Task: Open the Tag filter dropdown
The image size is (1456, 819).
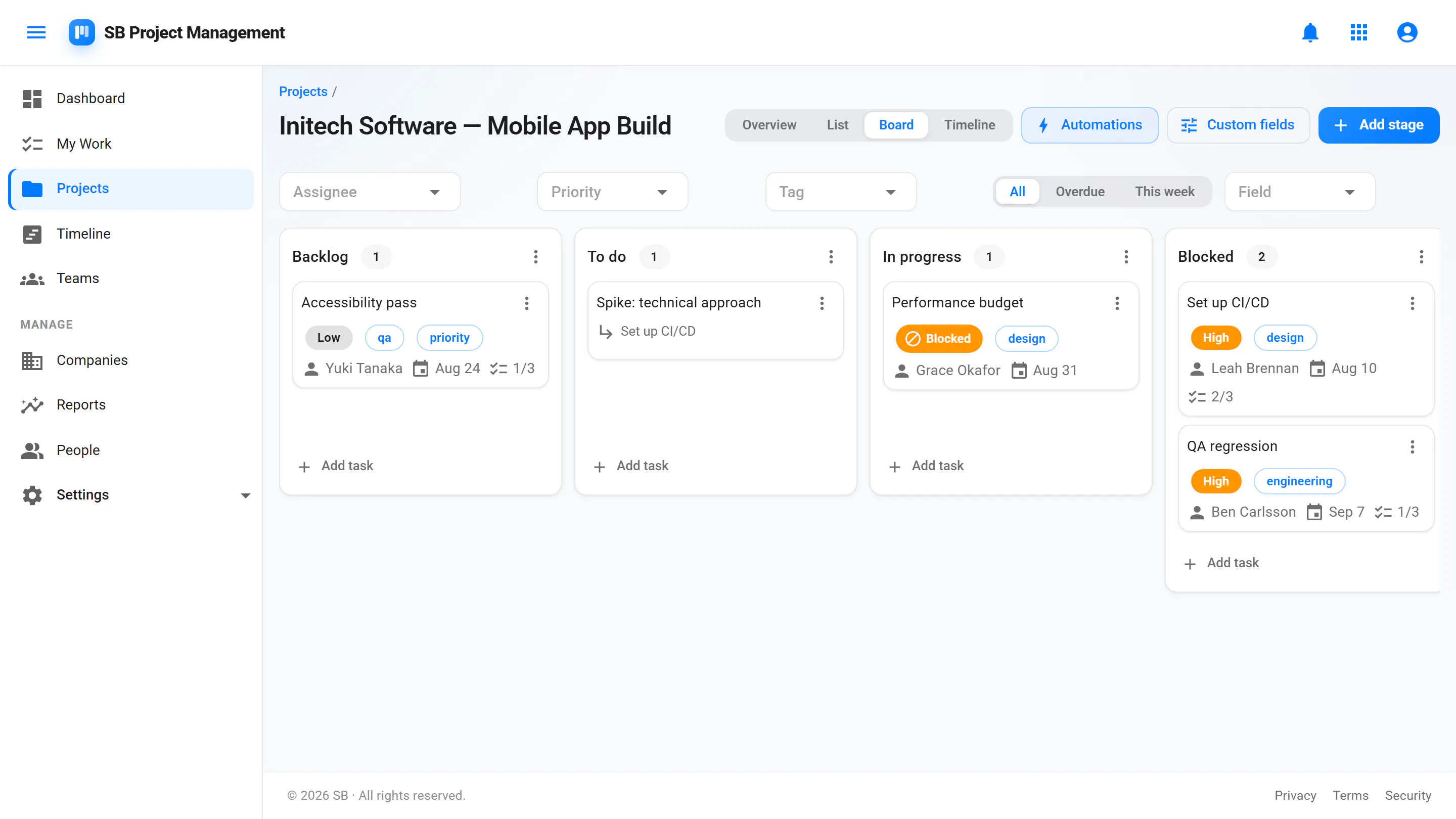Action: [840, 192]
